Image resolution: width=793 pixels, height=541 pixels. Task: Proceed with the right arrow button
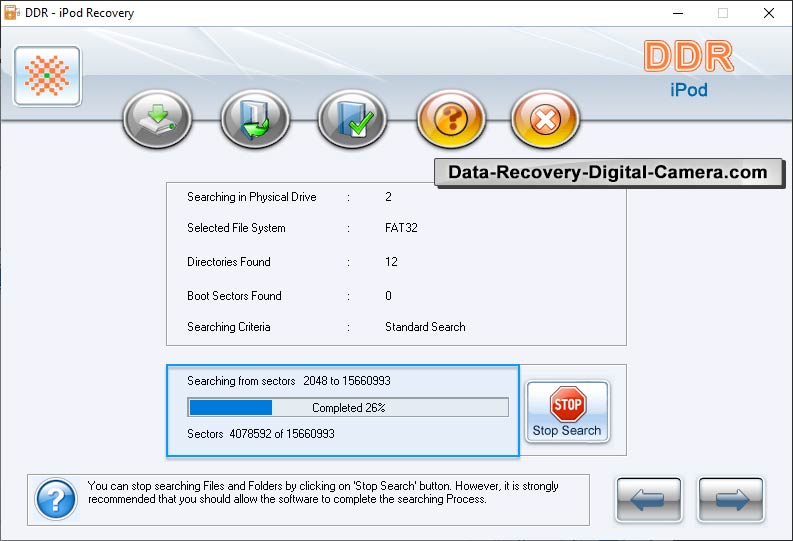click(730, 499)
